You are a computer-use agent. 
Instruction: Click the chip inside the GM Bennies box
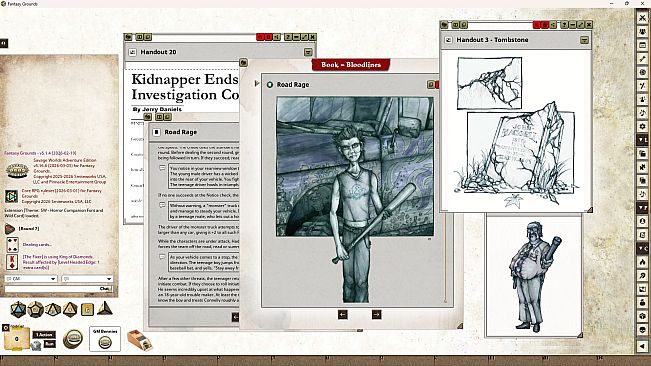tap(105, 343)
